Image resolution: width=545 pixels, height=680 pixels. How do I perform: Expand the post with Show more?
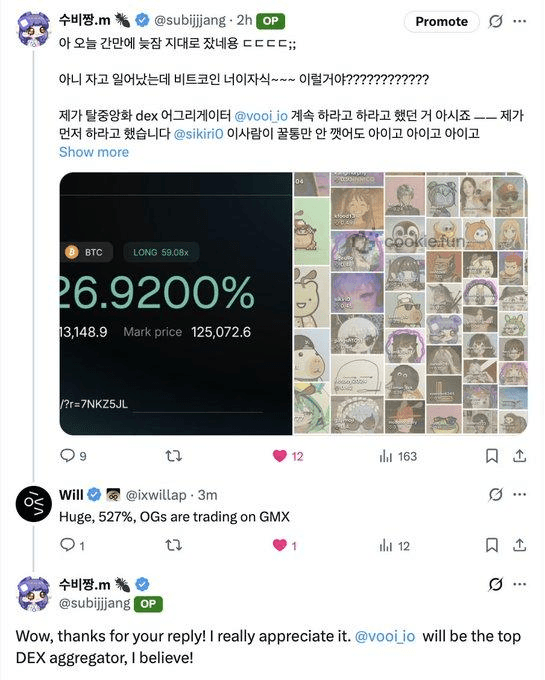[x=94, y=152]
